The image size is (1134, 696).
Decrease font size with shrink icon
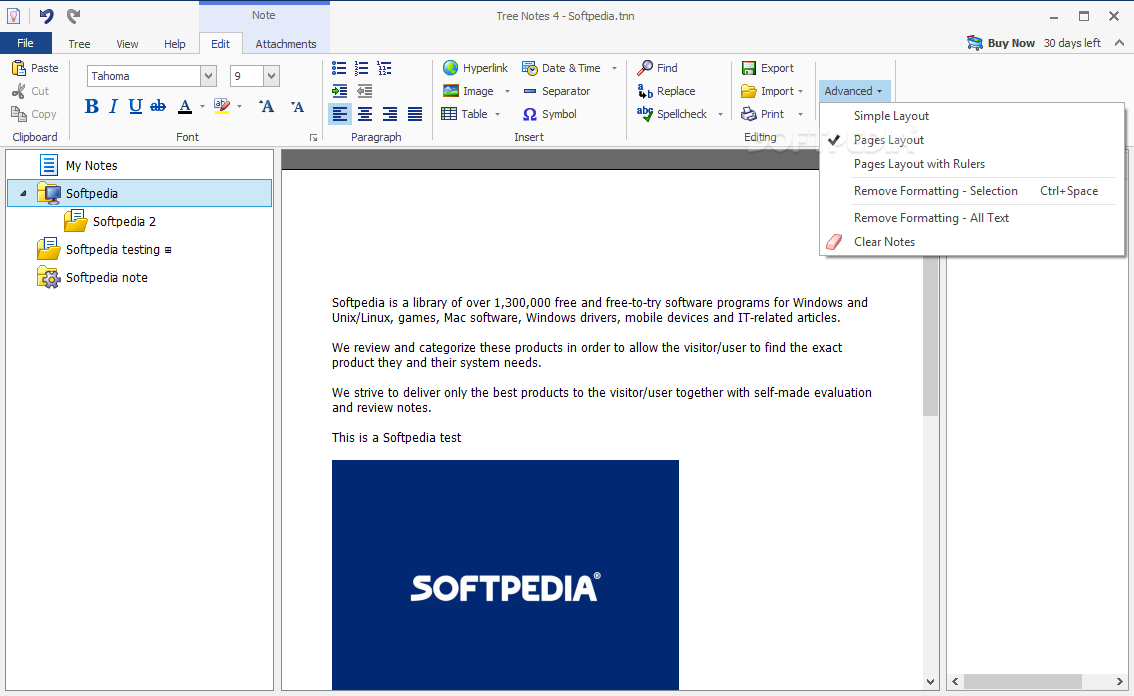(x=297, y=106)
